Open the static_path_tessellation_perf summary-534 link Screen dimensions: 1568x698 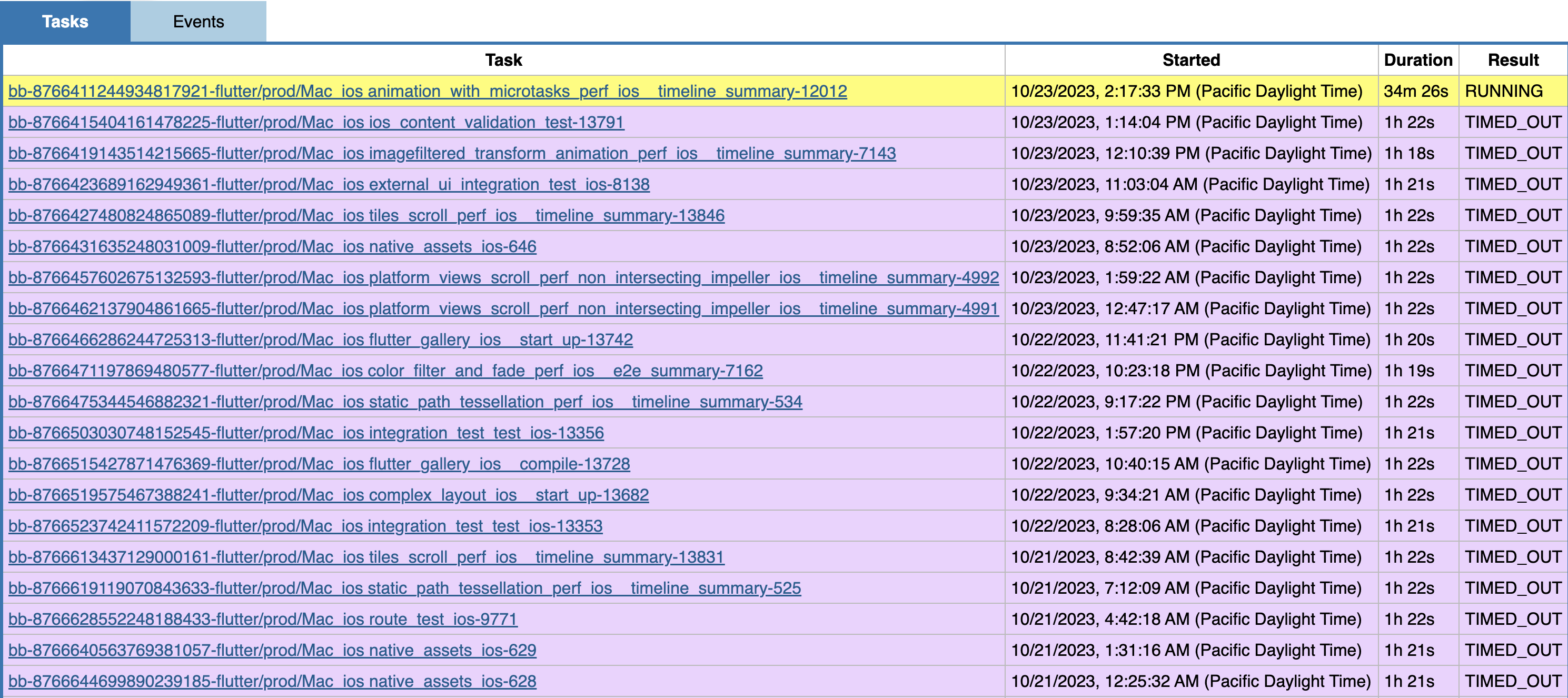point(405,402)
